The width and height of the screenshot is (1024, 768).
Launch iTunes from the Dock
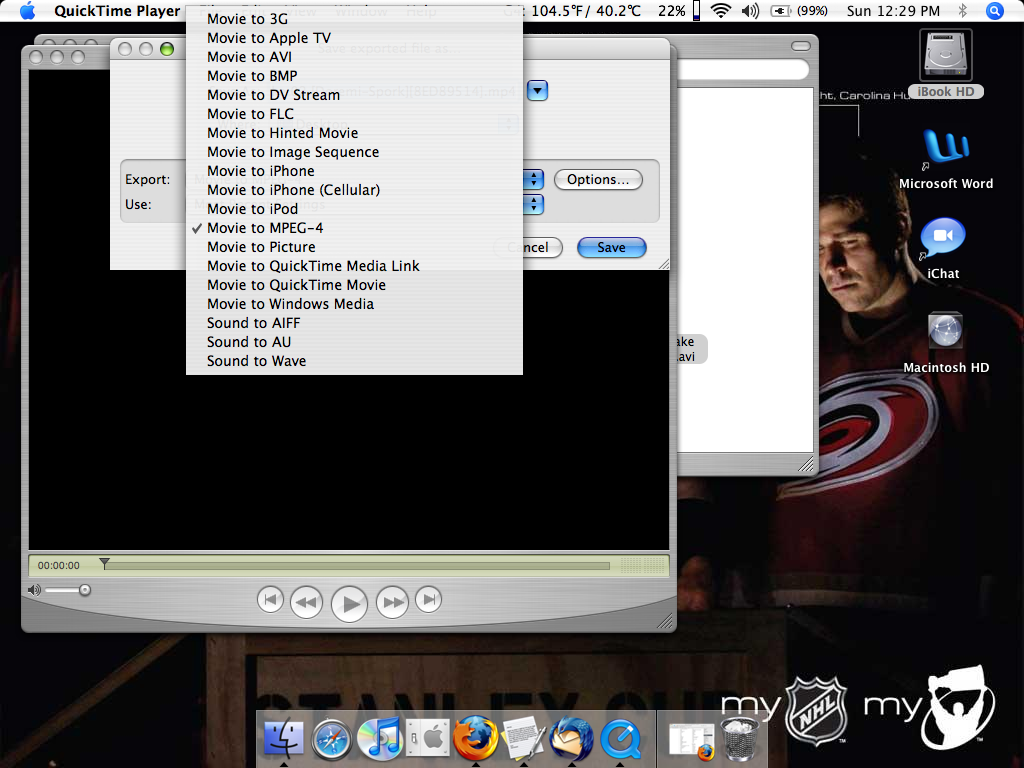[x=380, y=737]
